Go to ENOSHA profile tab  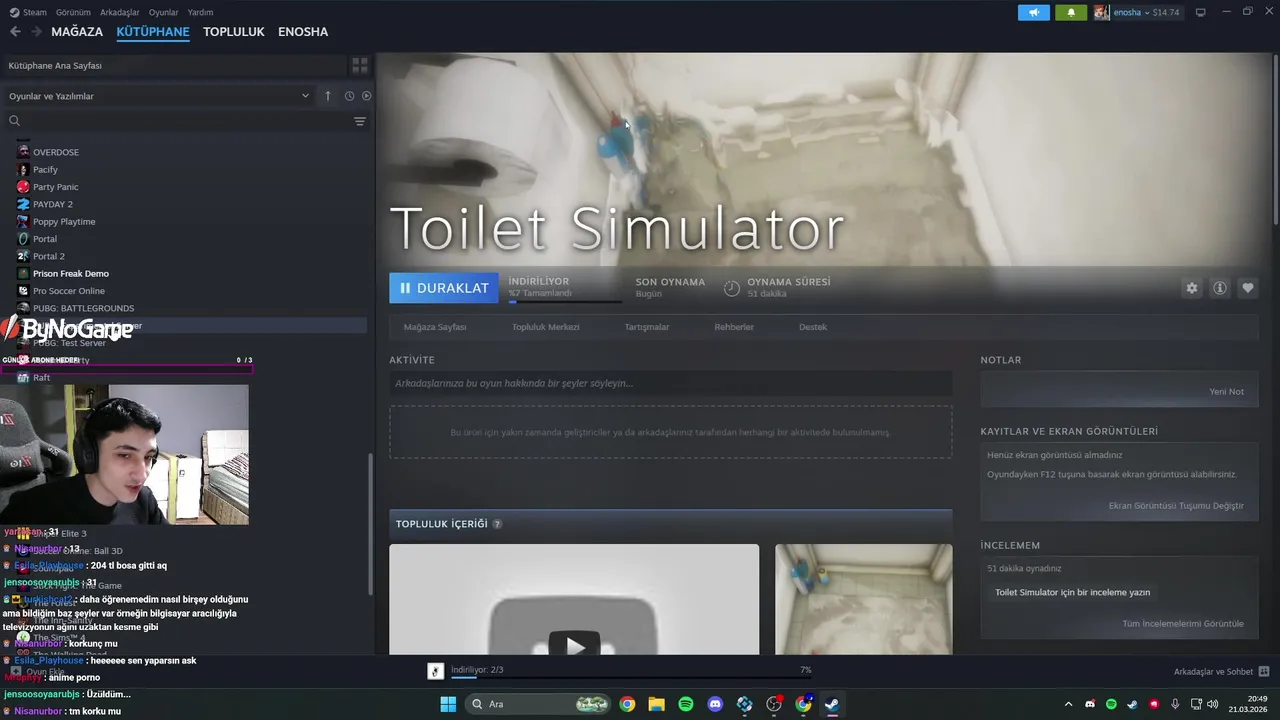click(303, 32)
